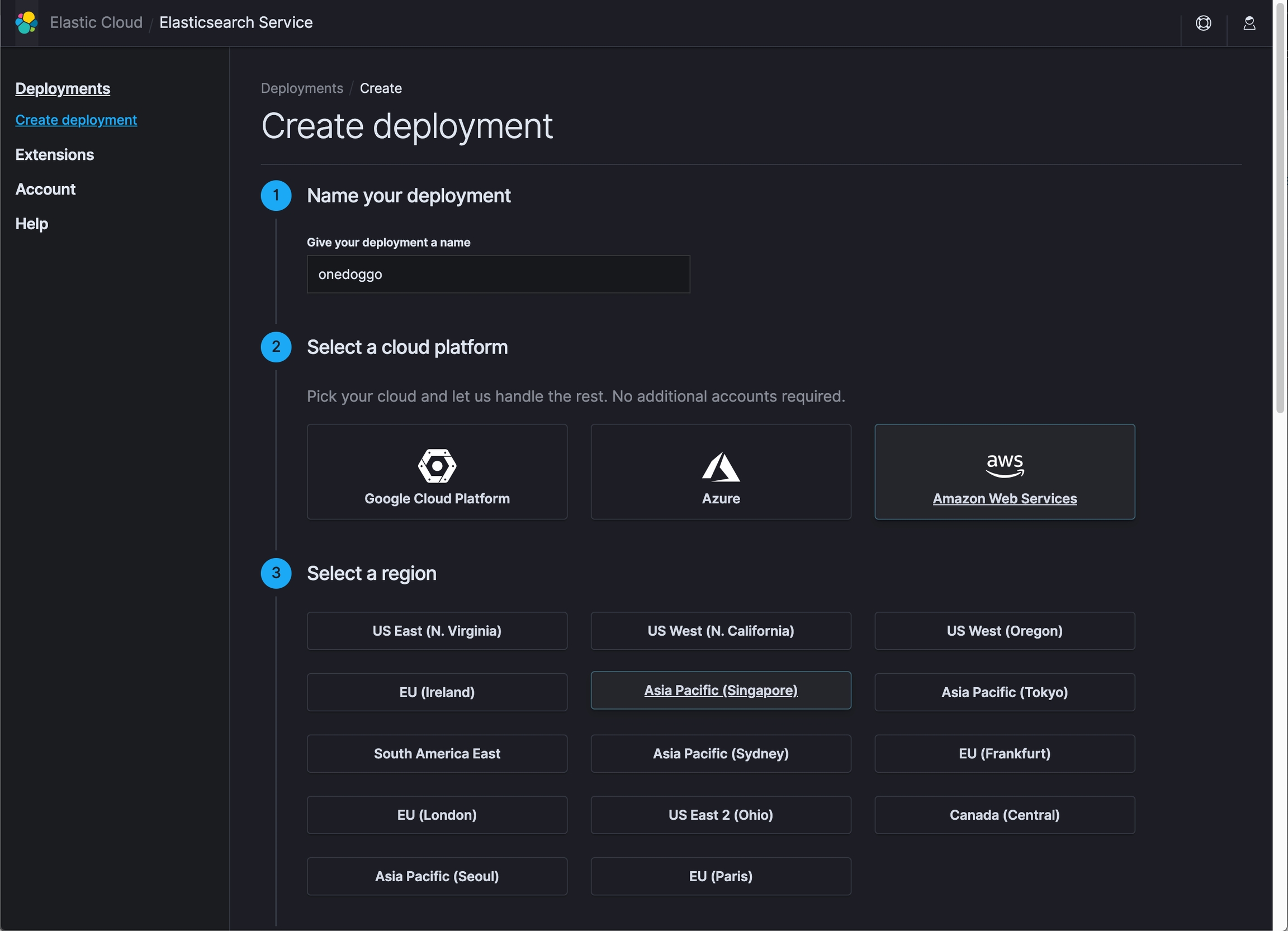Click the step 3 circle marker

pos(276,573)
